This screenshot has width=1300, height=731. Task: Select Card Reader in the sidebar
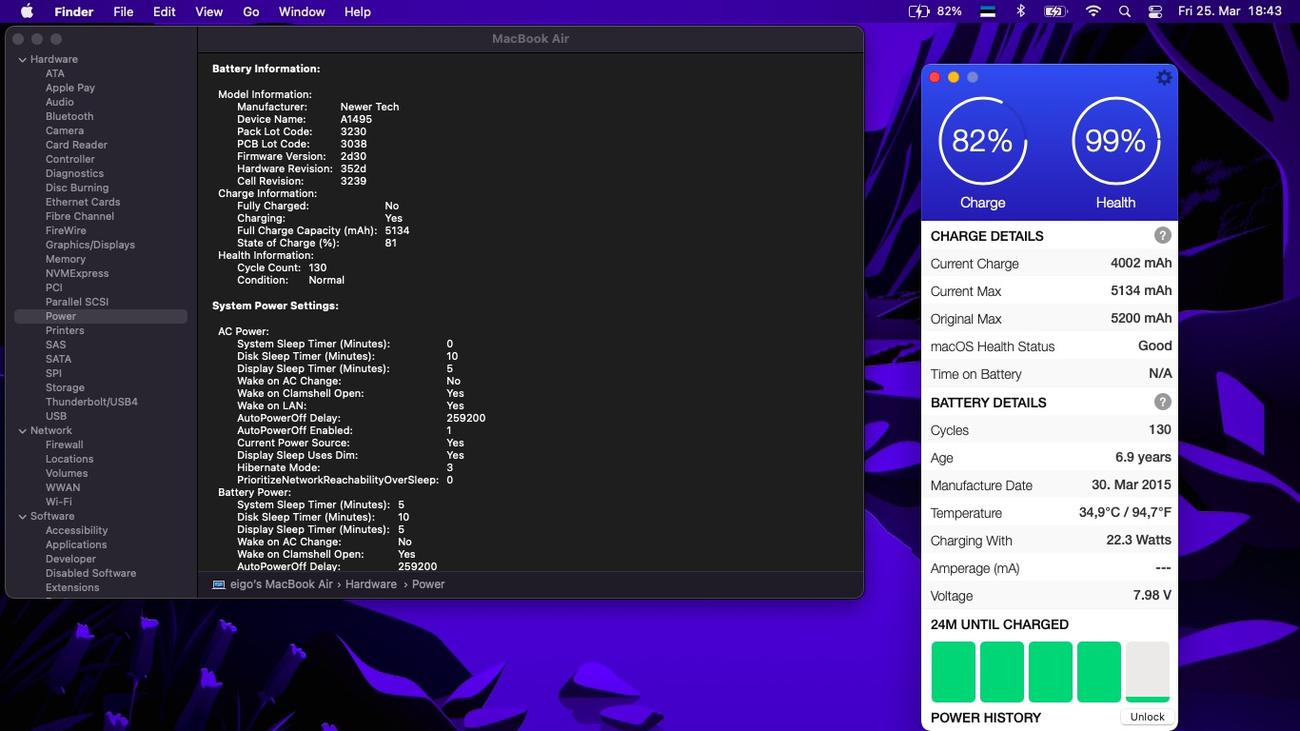[76, 145]
